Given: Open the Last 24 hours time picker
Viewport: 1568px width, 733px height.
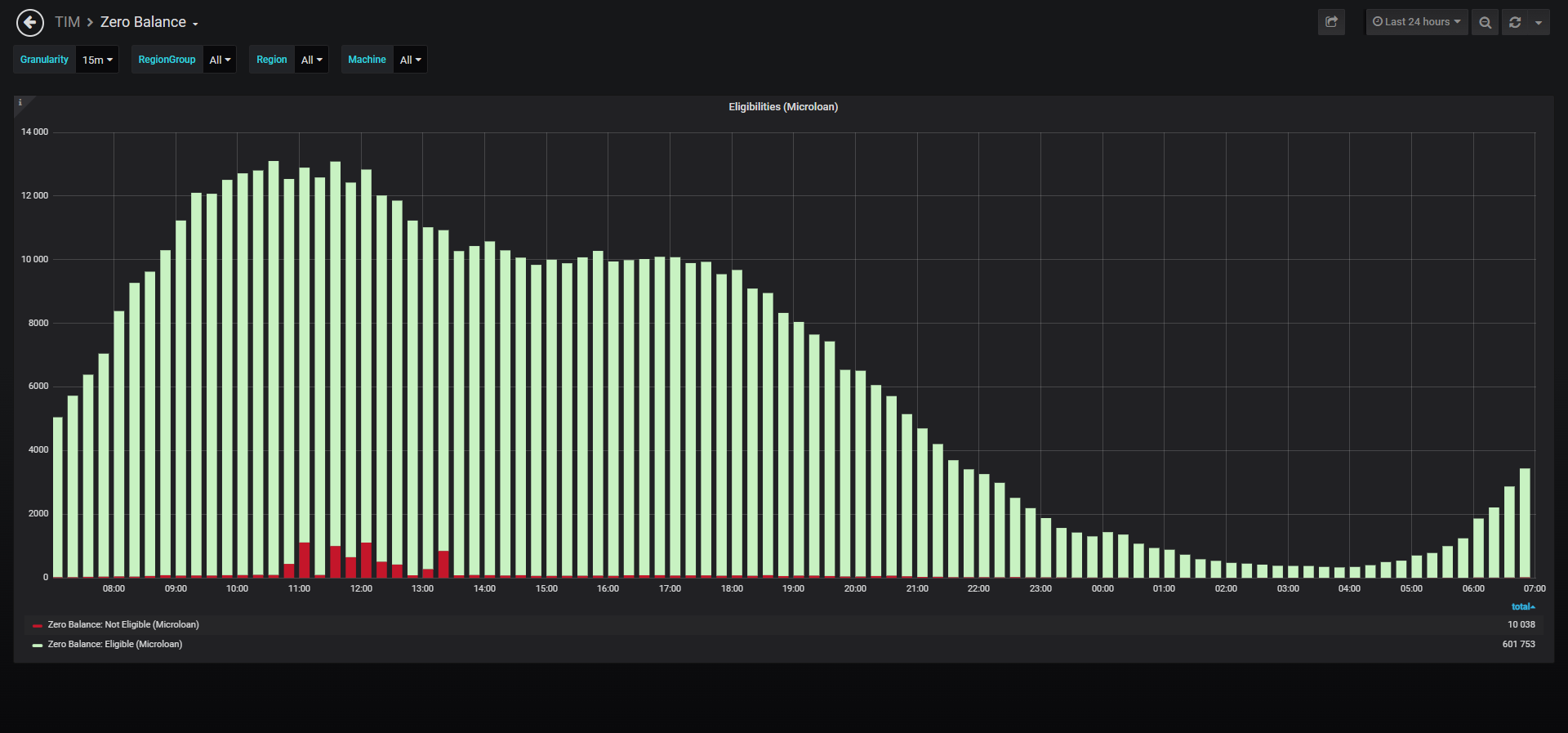Looking at the screenshot, I should [x=1417, y=22].
